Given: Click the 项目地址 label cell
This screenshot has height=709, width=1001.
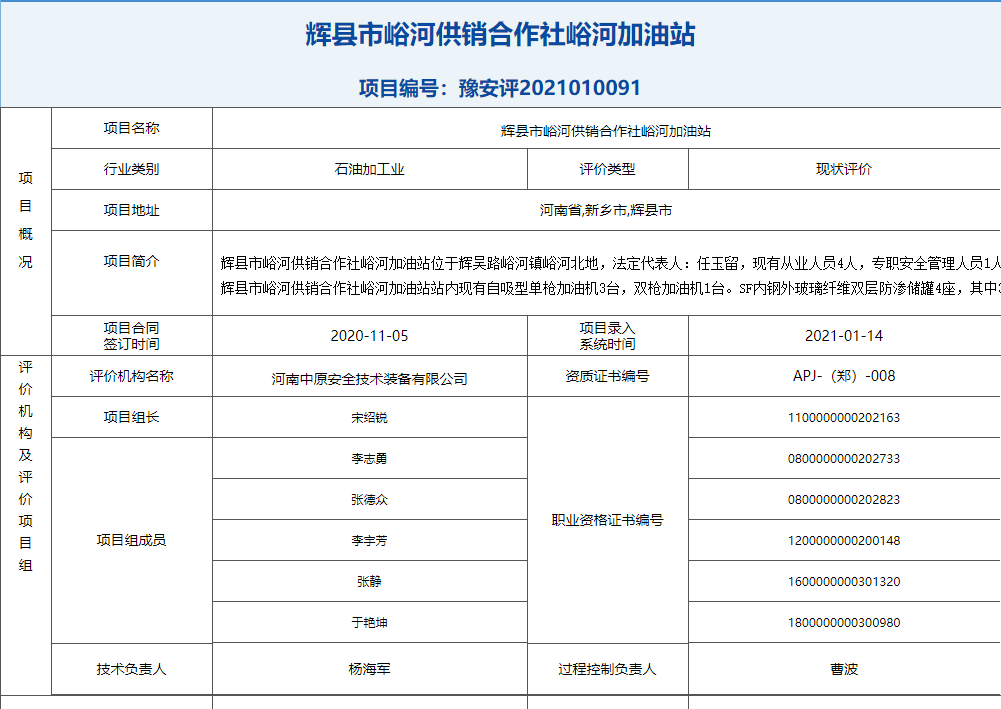Looking at the screenshot, I should coord(132,210).
